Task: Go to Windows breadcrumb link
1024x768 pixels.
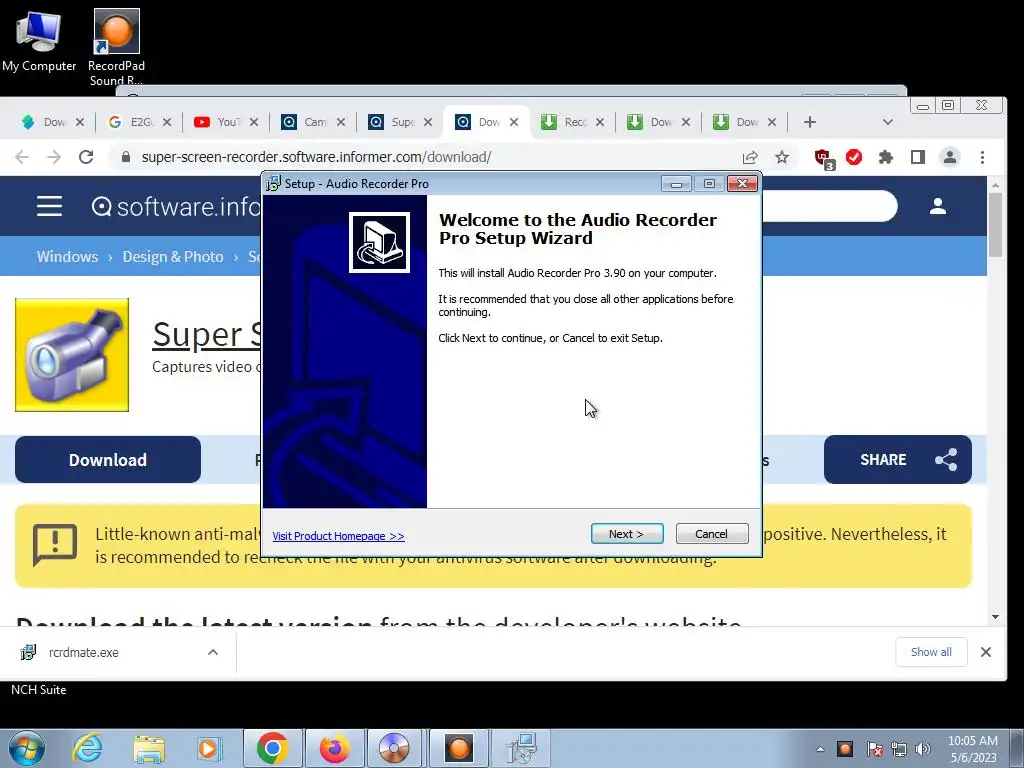Action: point(67,257)
